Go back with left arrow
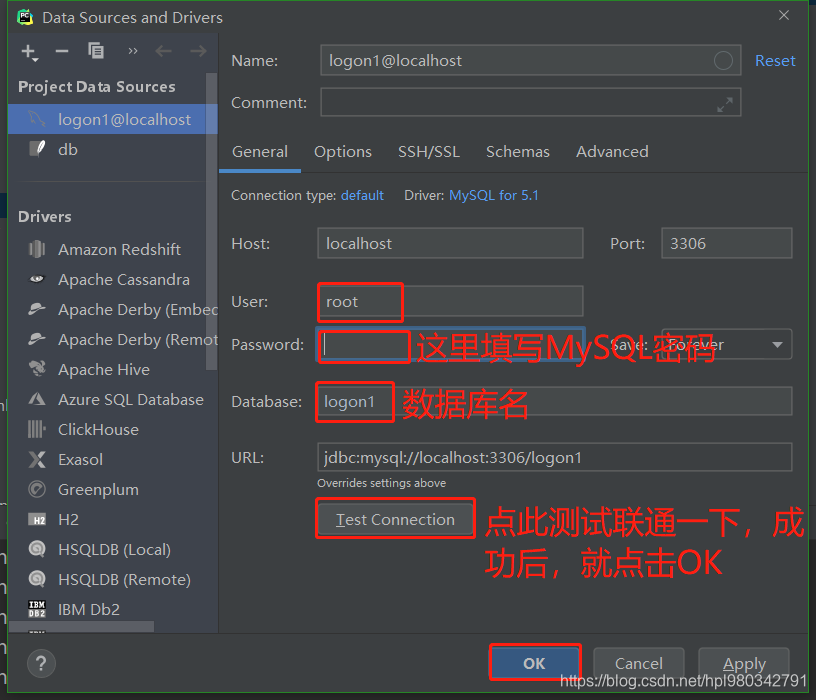The image size is (816, 700). click(x=163, y=51)
